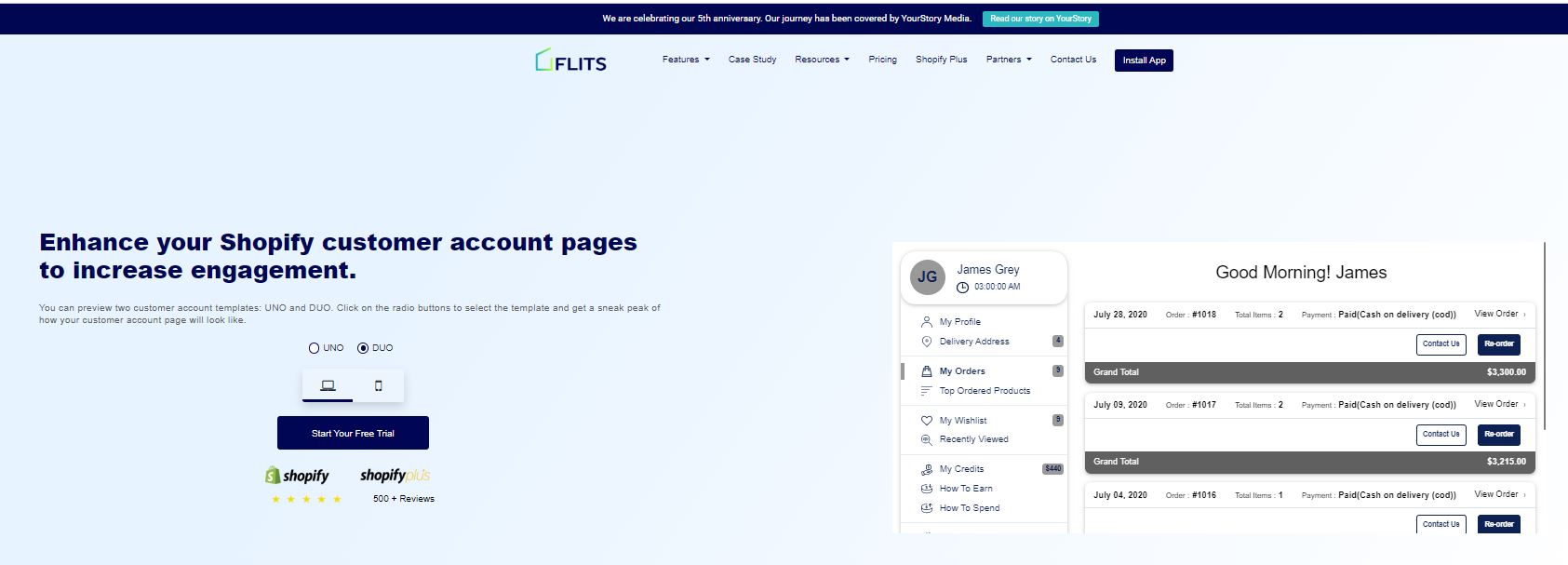Viewport: 1568px width, 565px height.
Task: Open My Credits in sidebar
Action: [961, 469]
